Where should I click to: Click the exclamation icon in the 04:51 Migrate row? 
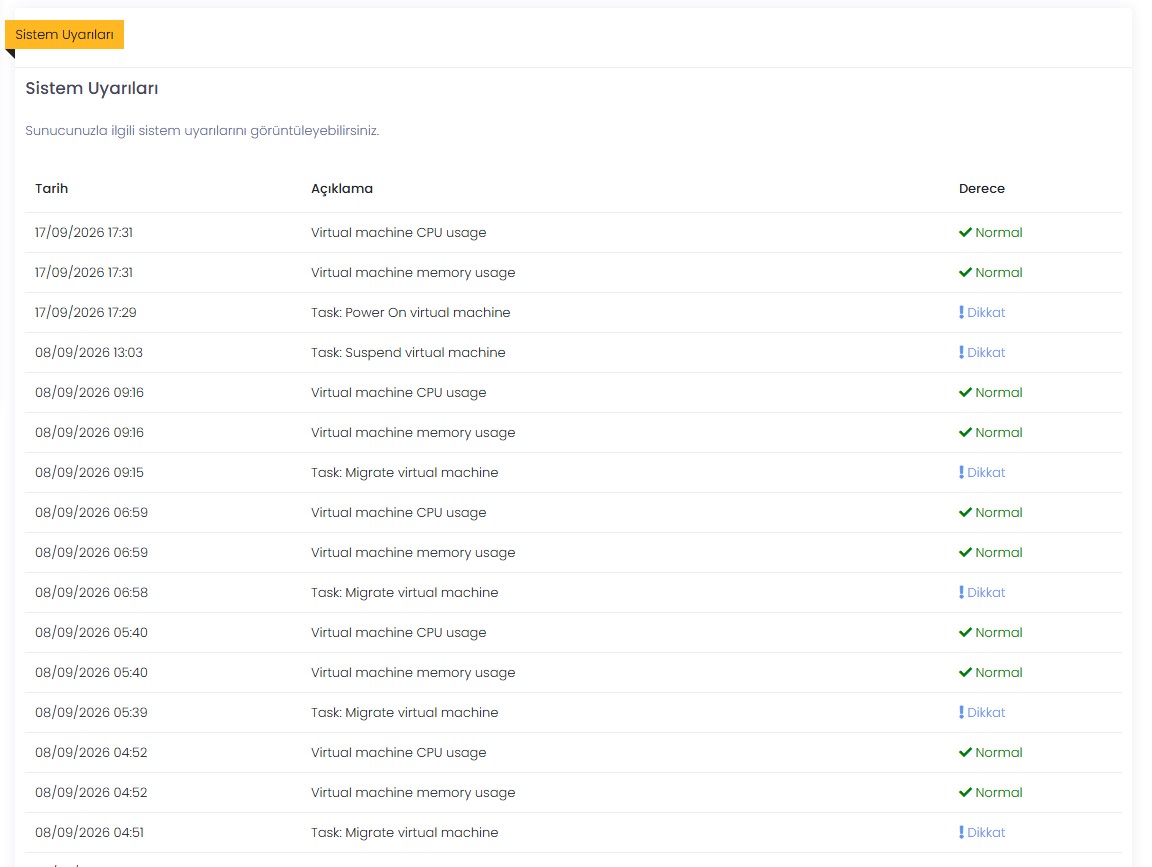click(x=961, y=832)
